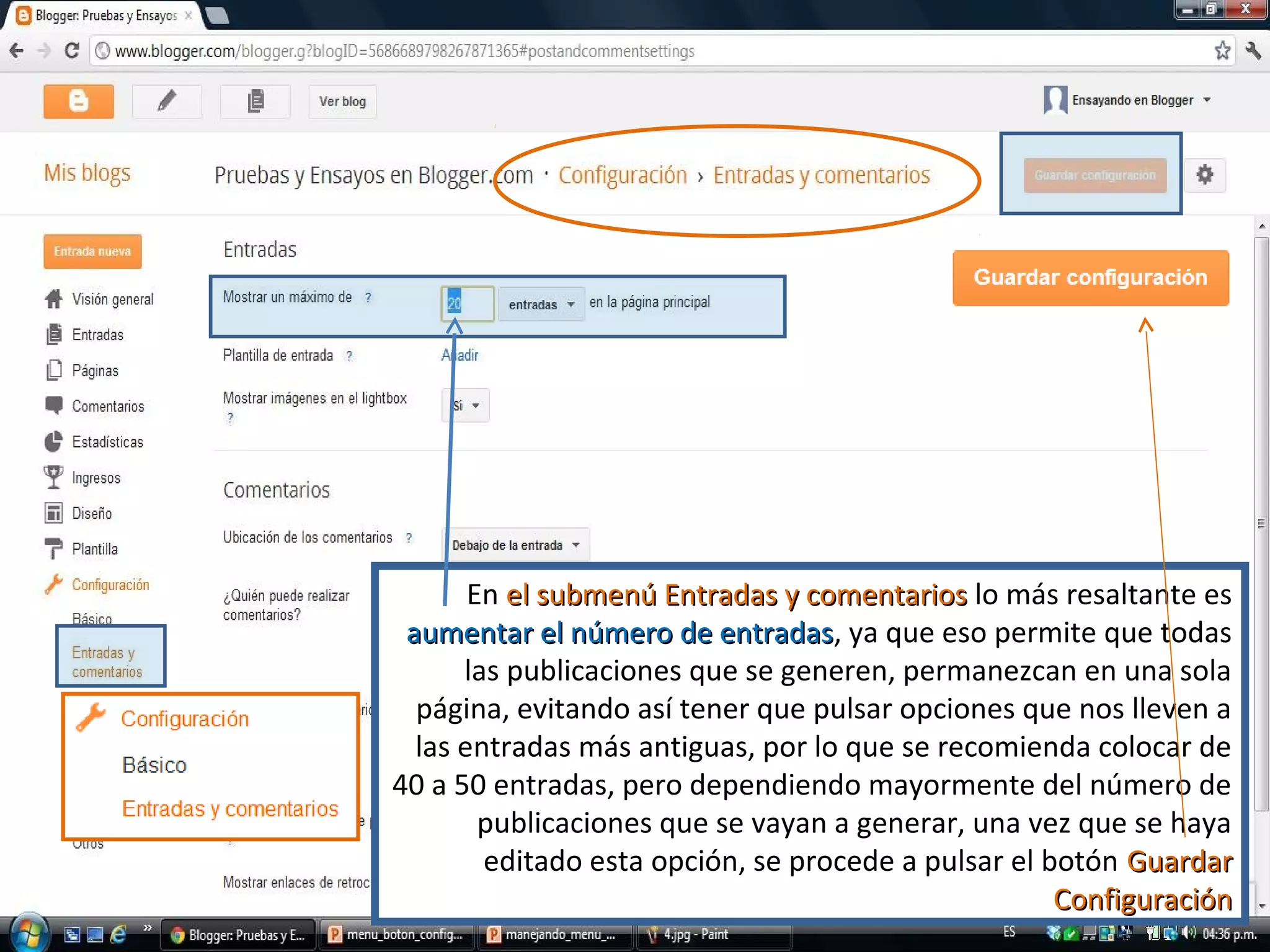Open the entradas unit dropdown
Screen dimensions: 1270x952
541,304
